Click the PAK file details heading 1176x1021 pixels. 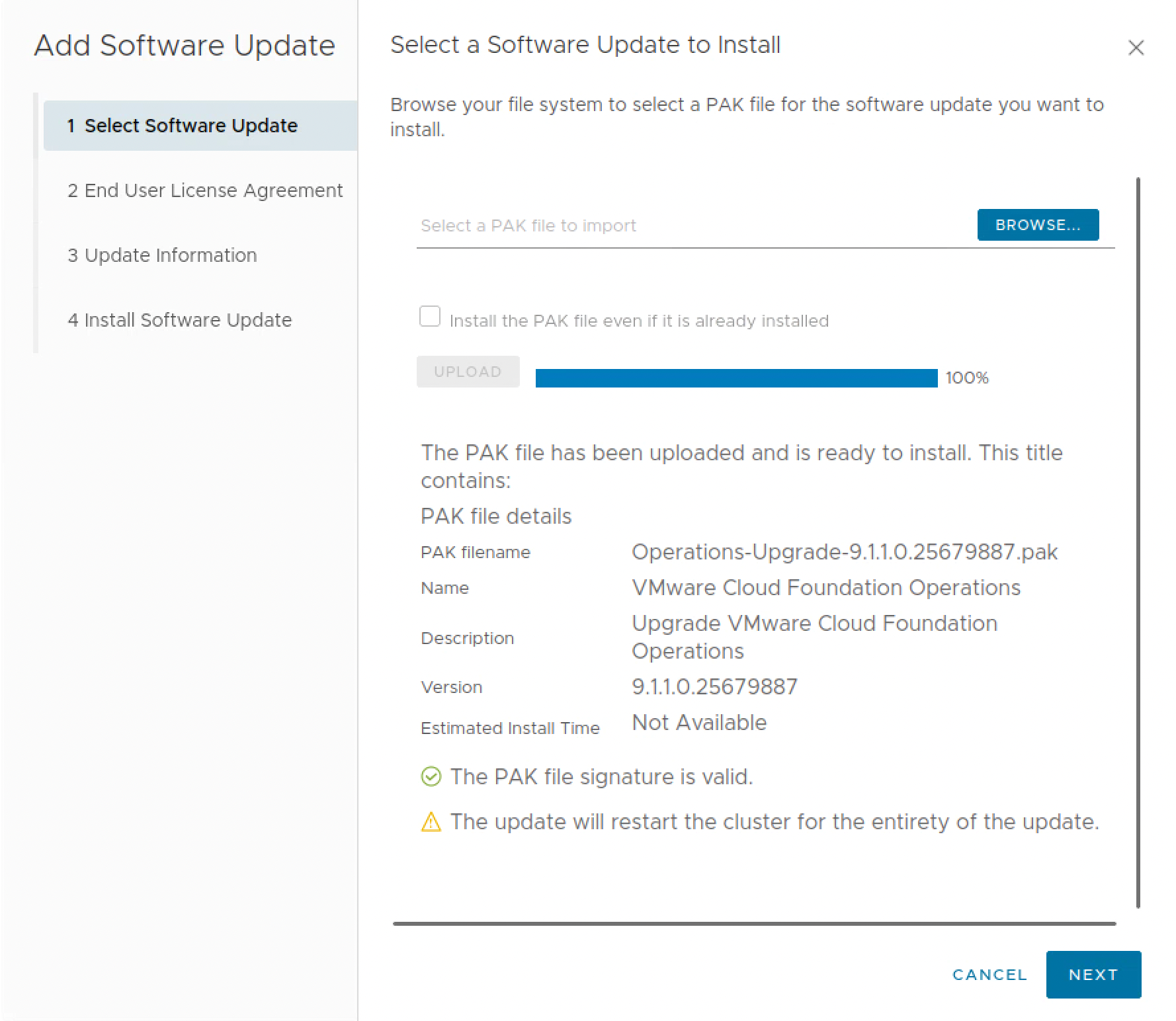[496, 516]
